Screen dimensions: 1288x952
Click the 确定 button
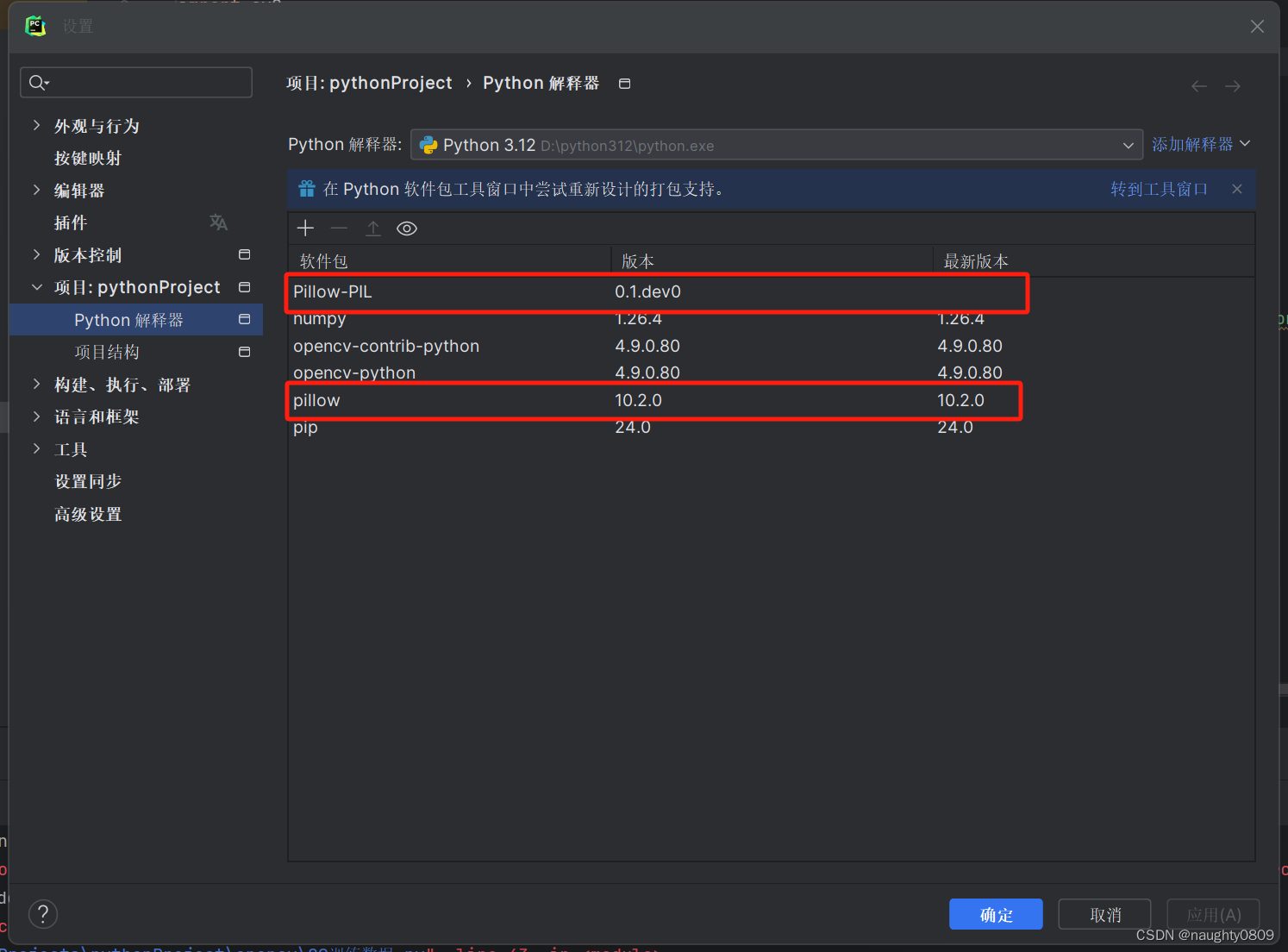tap(996, 914)
